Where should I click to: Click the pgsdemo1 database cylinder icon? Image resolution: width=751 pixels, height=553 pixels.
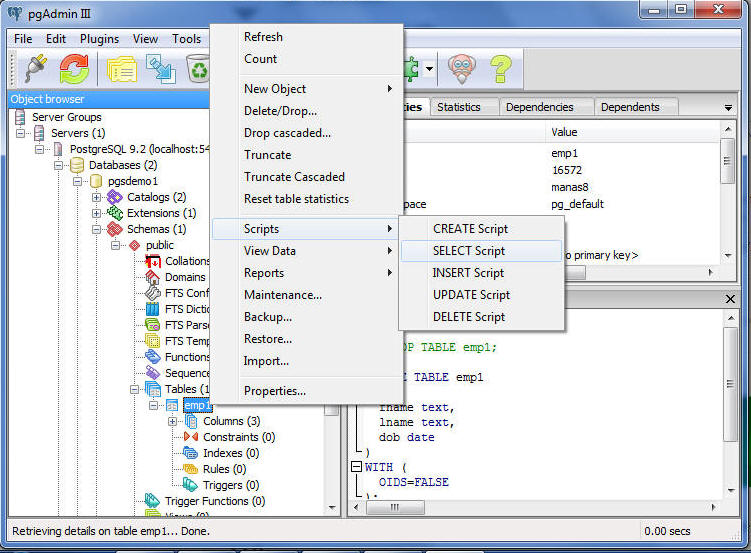pos(96,181)
